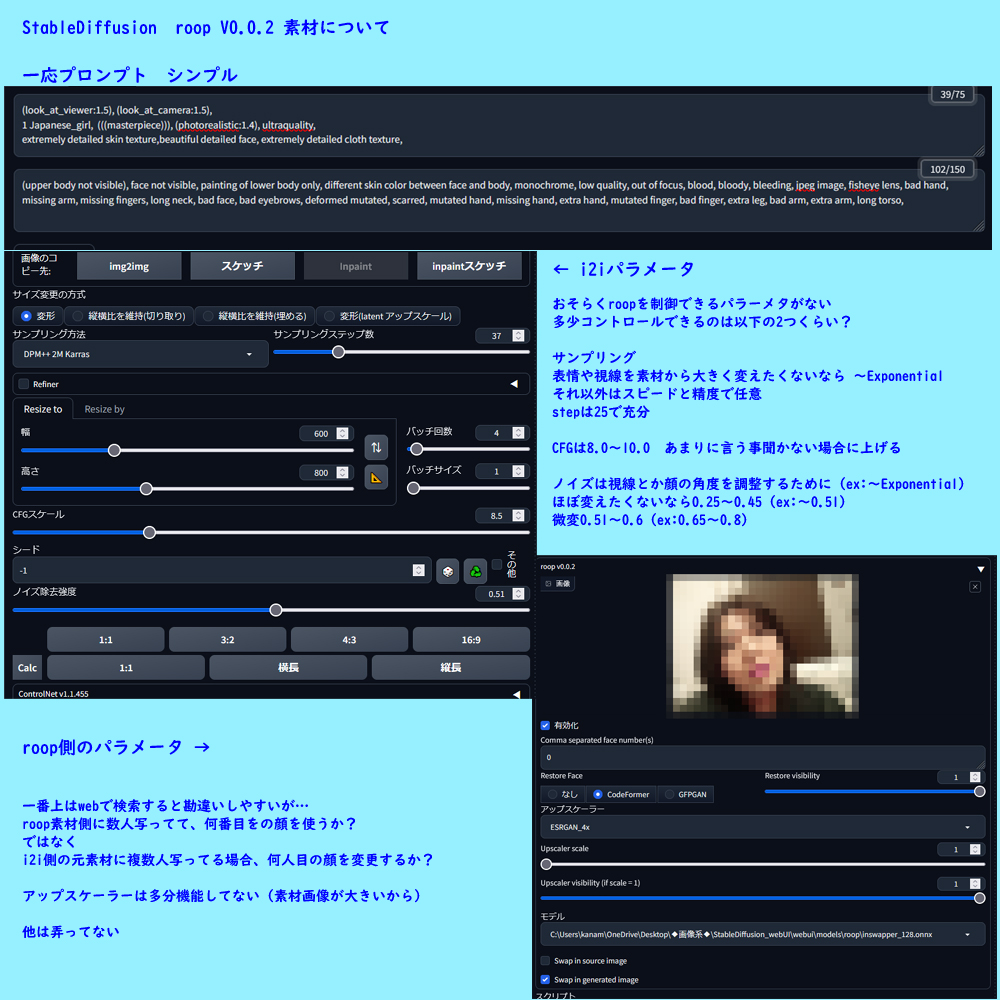Adjust denoising strength stepper showing 0.51
Image resolution: width=1000 pixels, height=1000 pixels.
(x=518, y=594)
